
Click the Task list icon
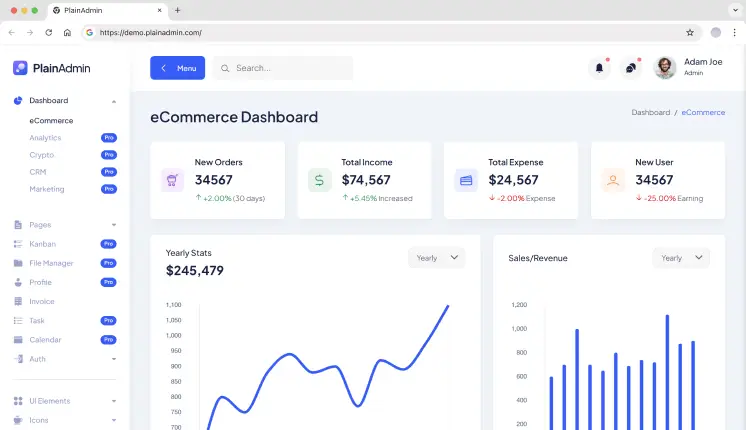pyautogui.click(x=18, y=321)
